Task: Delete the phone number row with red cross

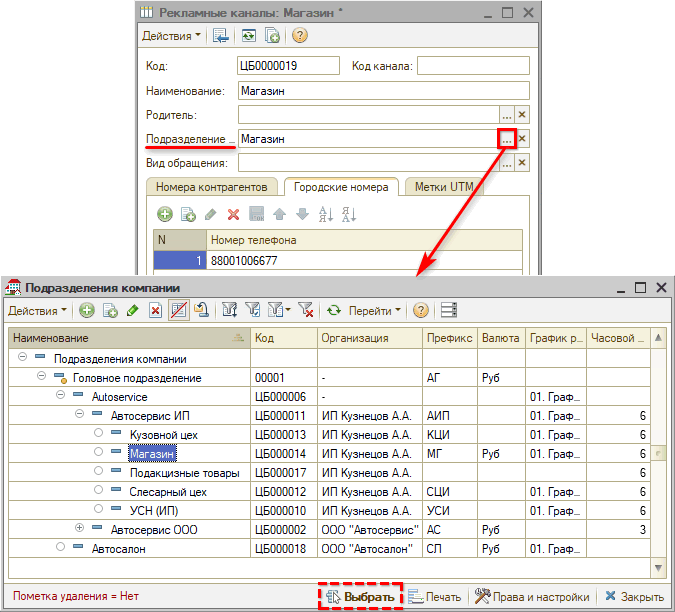Action: [233, 214]
